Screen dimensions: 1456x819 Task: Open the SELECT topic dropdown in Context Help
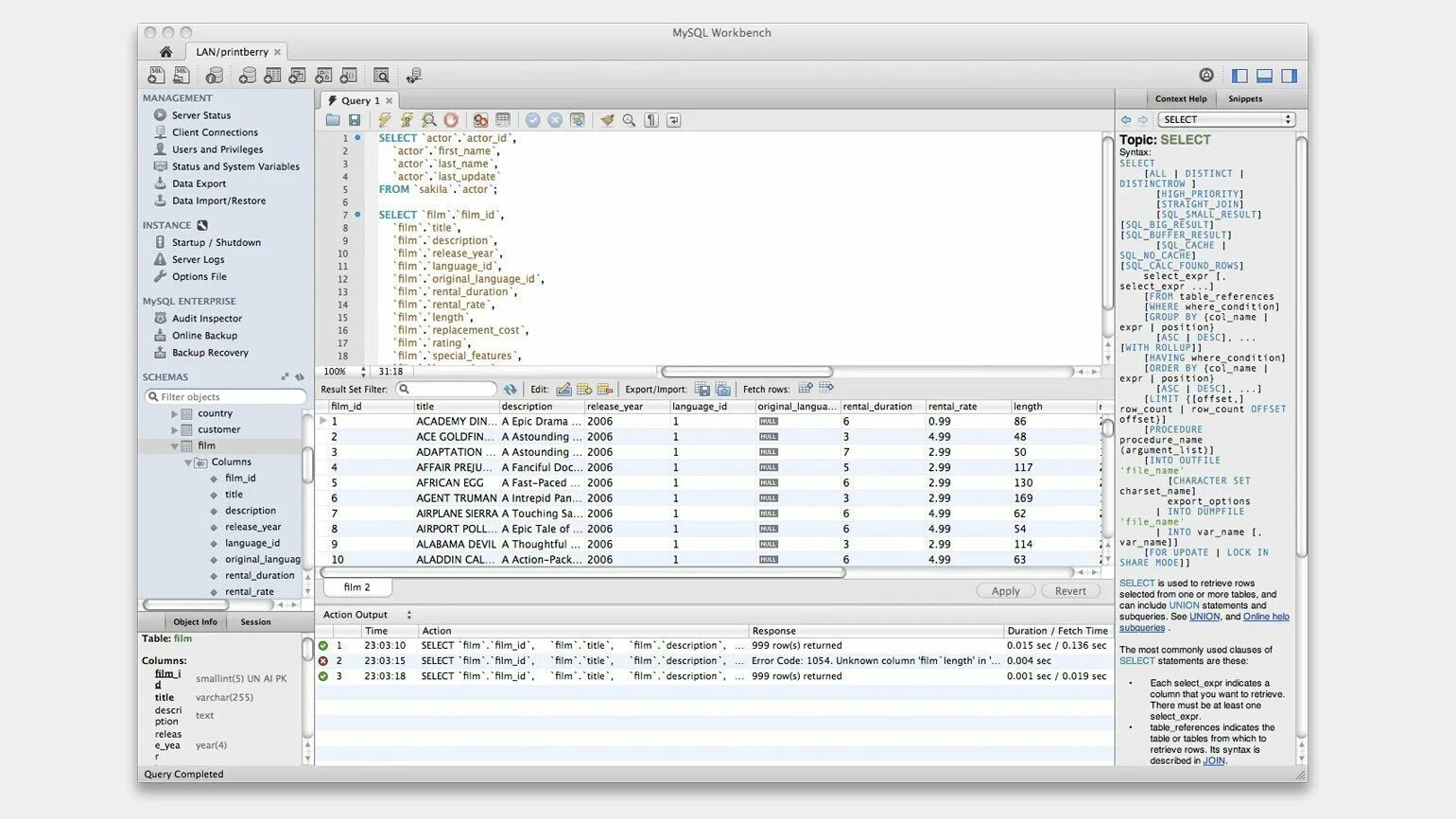[1226, 119]
